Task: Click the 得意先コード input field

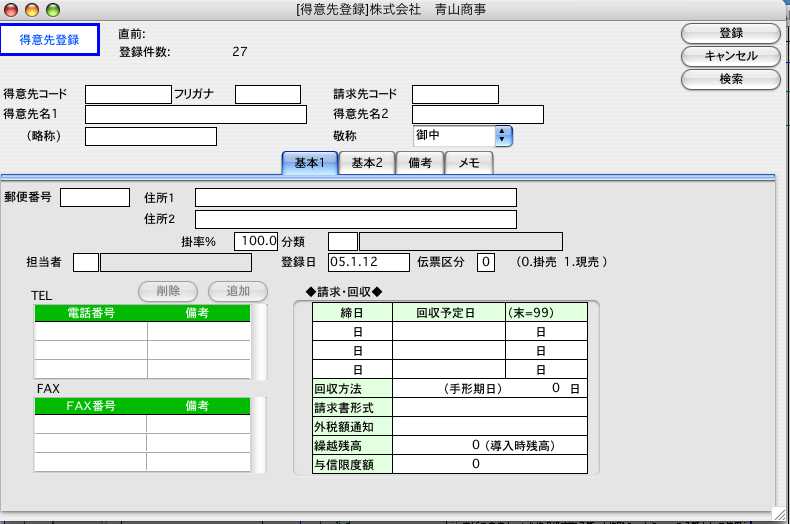Action: click(128, 95)
